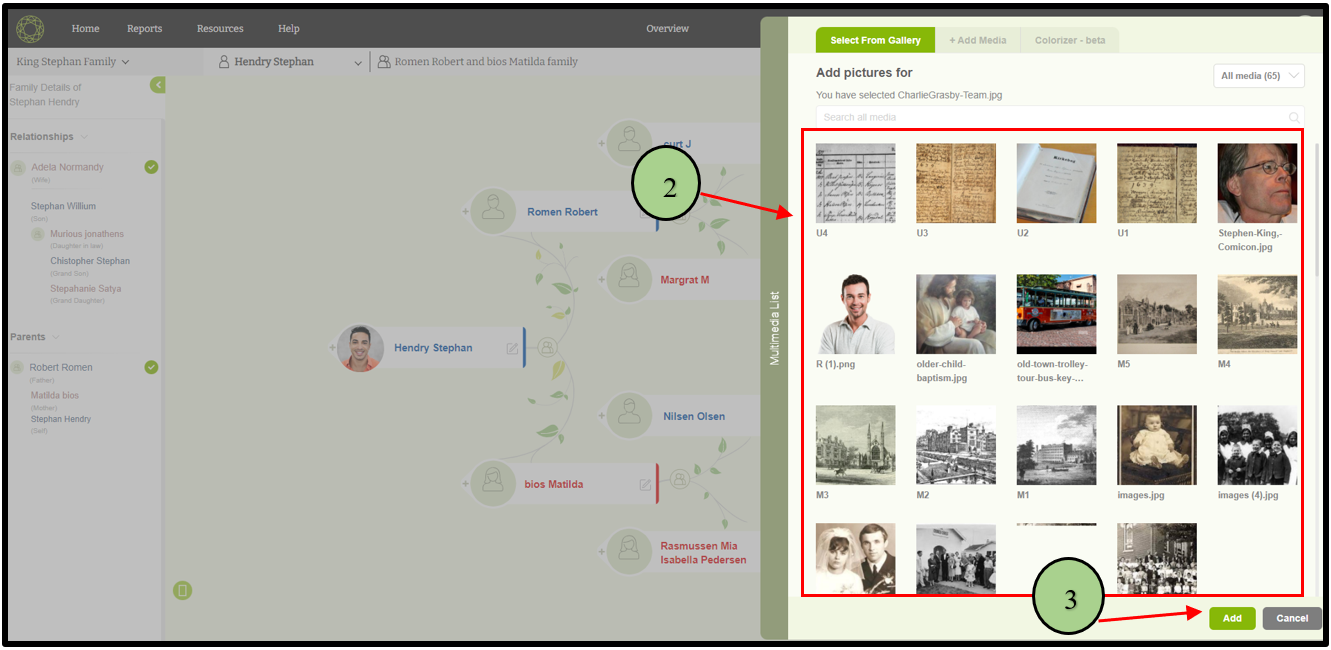Toggle green checkmark beside Robert Romen

click(x=151, y=367)
